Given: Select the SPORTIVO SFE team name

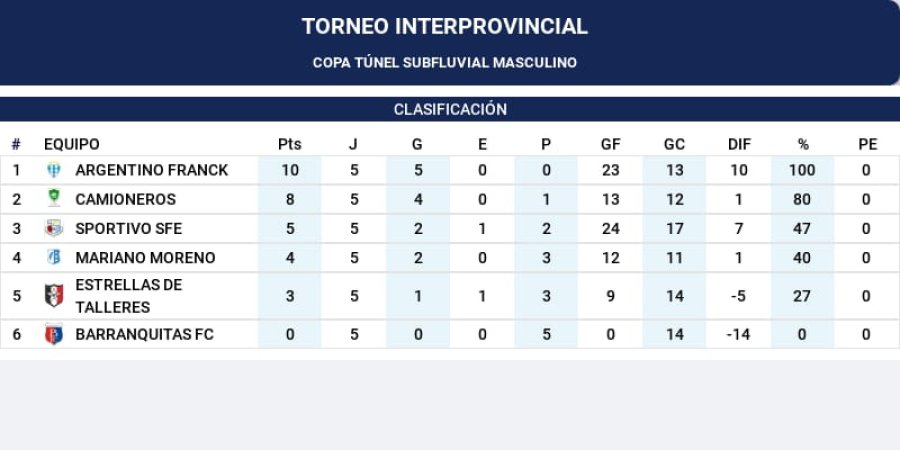Looking at the screenshot, I should 129,228.
